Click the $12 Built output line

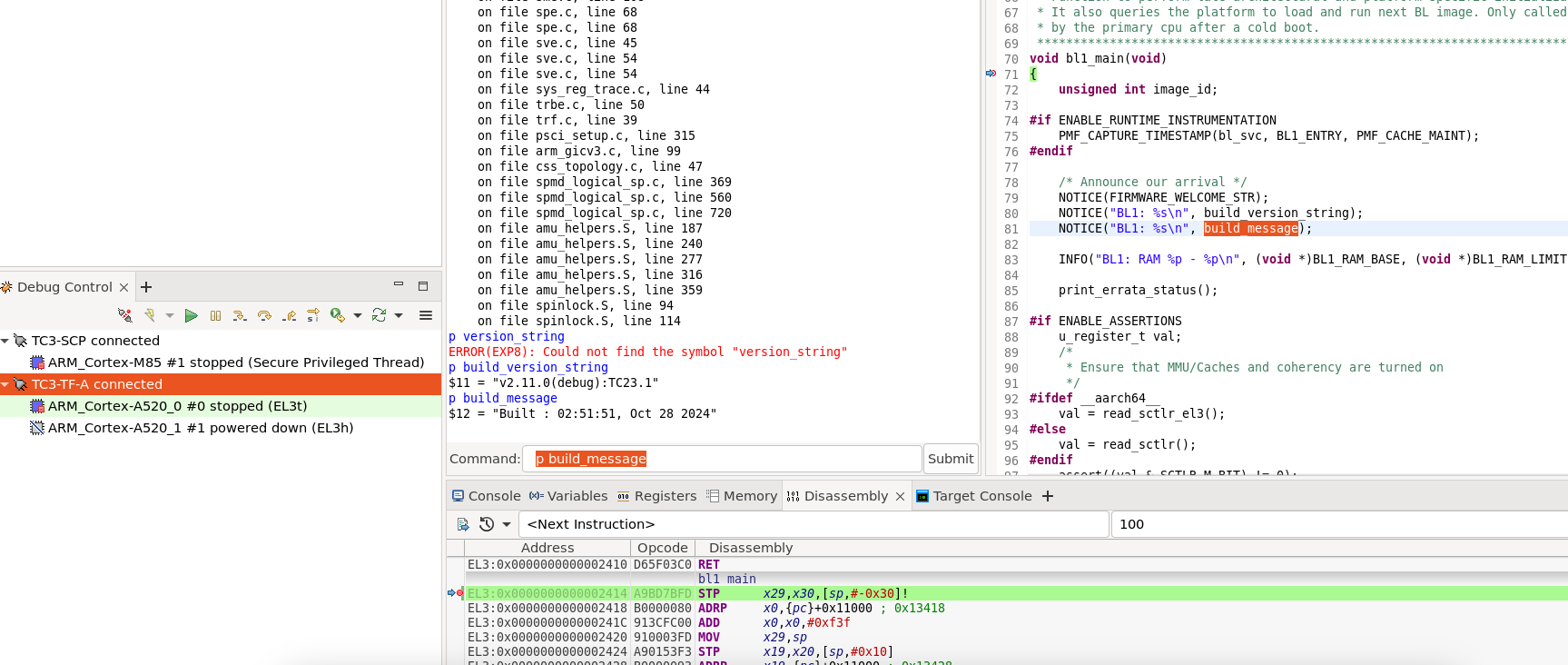coord(582,414)
